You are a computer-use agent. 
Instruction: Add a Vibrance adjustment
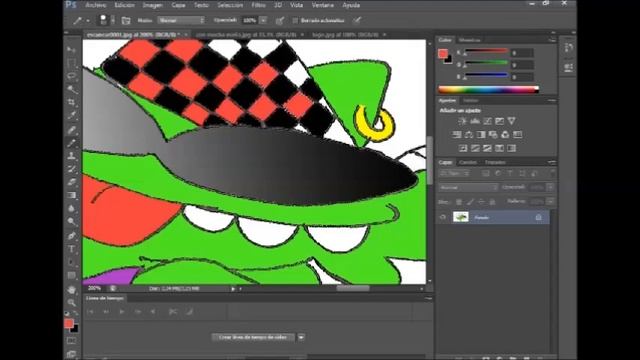(x=511, y=121)
